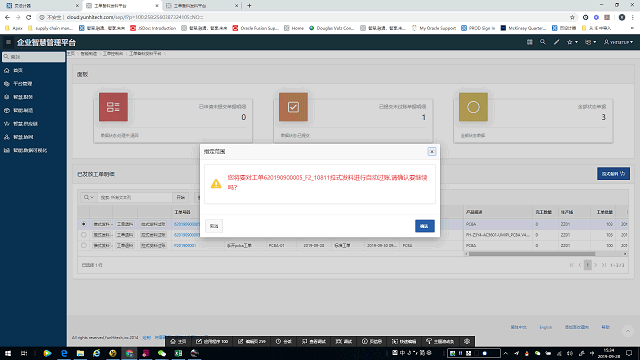Click the blue confirm button in the dialog
The height and width of the screenshot is (360, 640).
click(x=424, y=226)
